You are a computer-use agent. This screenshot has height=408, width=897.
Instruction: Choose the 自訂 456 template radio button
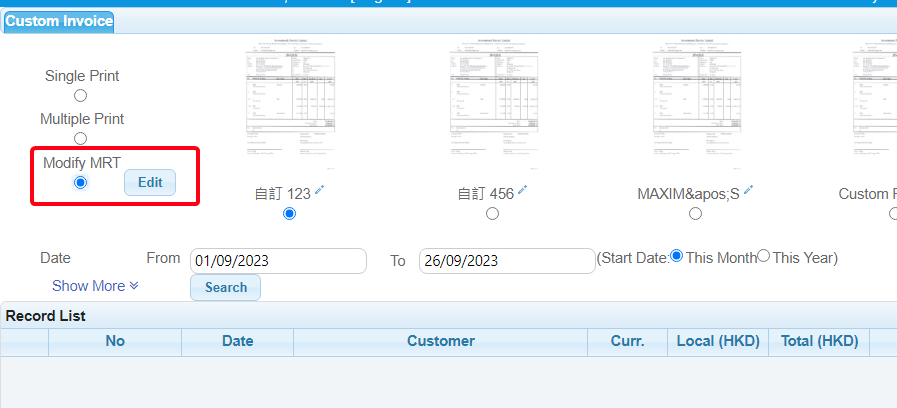pos(492,214)
